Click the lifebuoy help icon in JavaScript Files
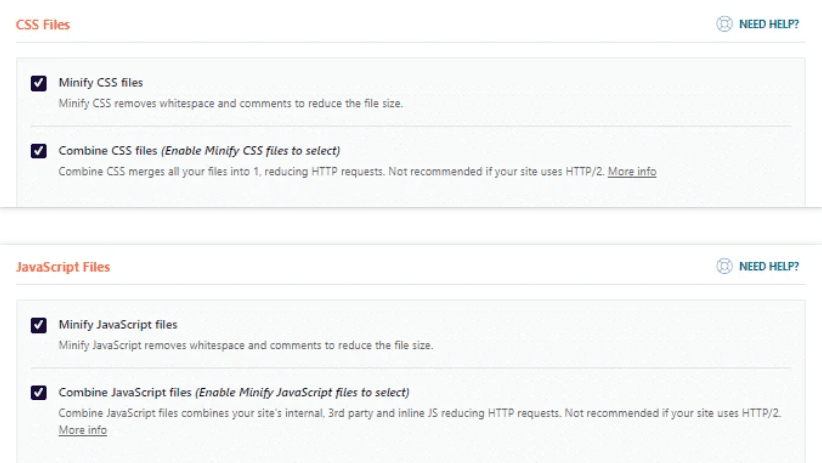Screen dimensions: 822x463 coord(725,267)
